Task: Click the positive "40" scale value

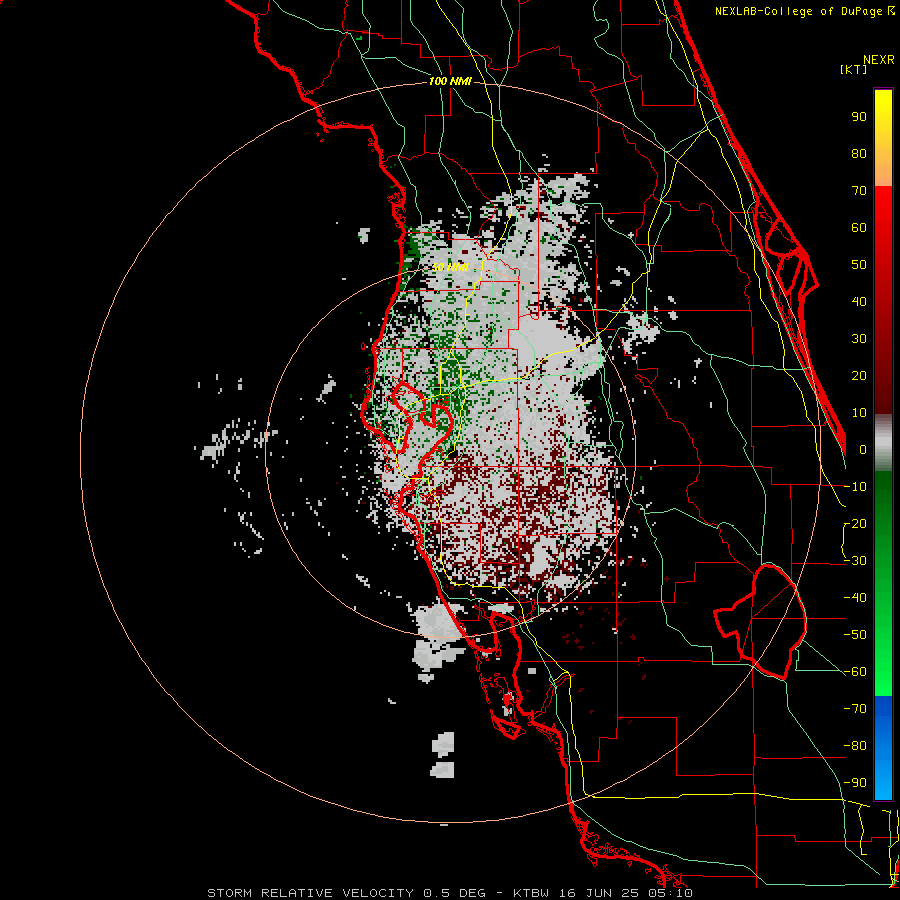Action: click(859, 302)
